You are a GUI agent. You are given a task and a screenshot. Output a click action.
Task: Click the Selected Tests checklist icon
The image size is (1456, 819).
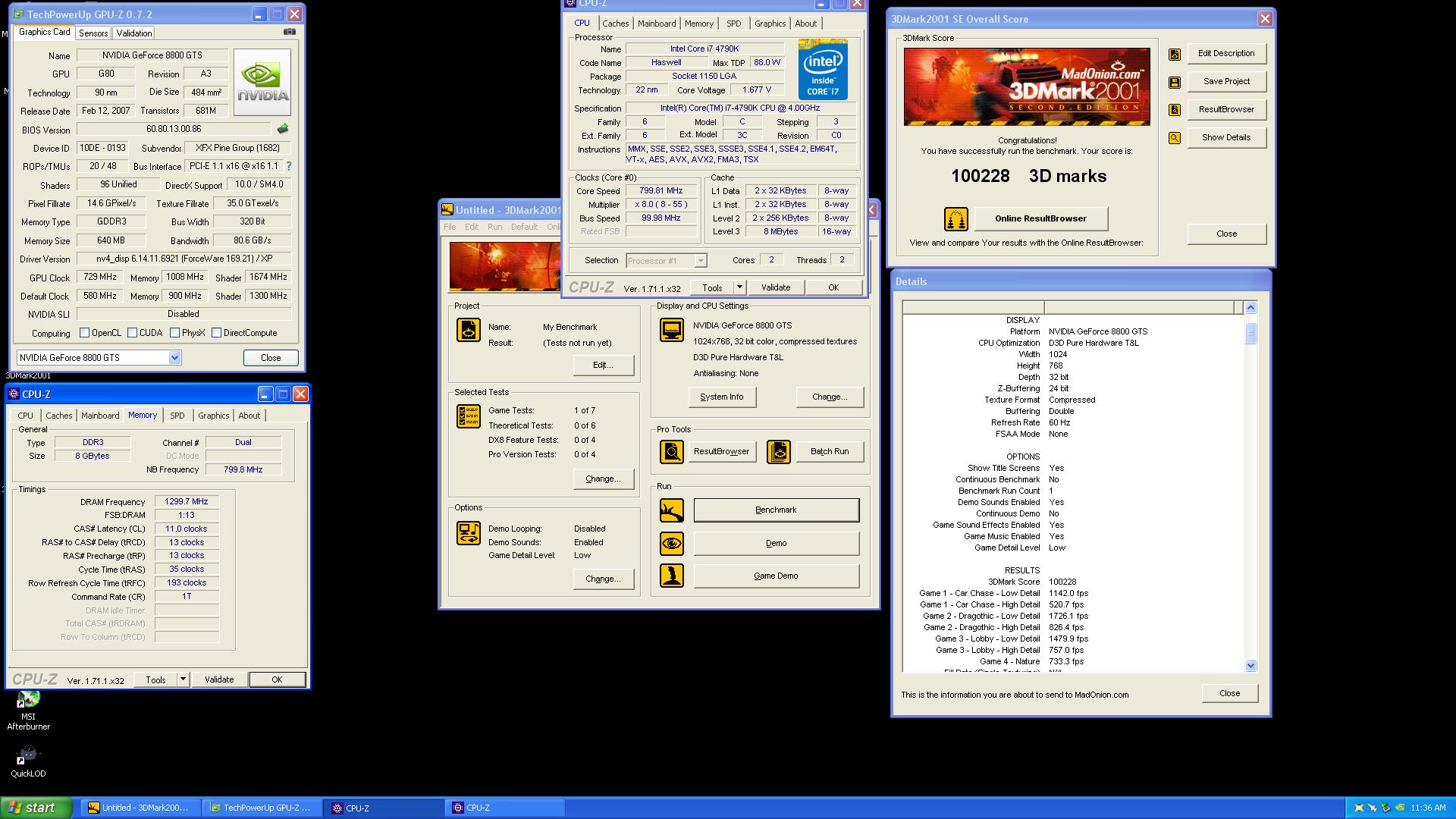tap(469, 416)
